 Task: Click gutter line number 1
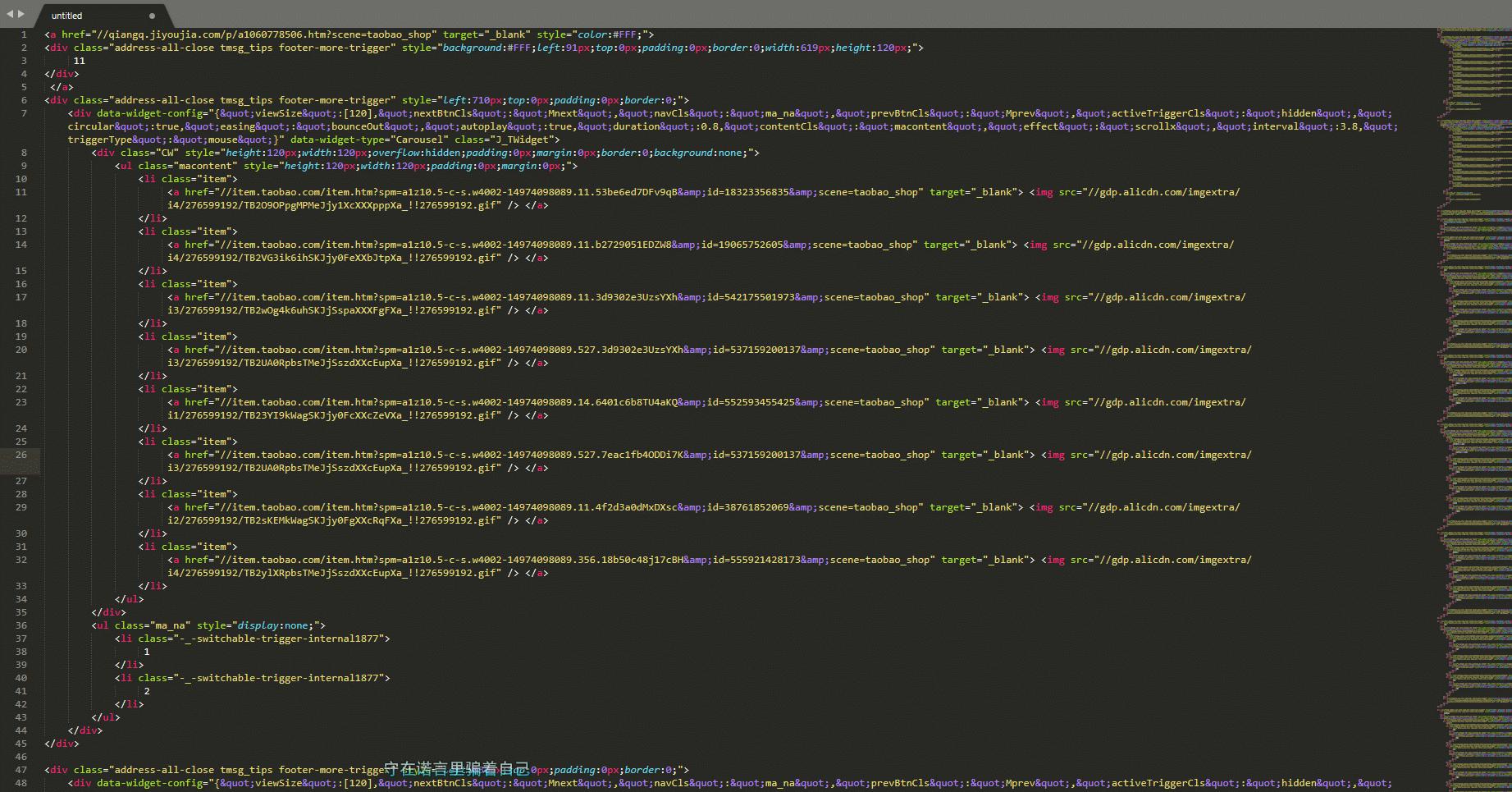coord(24,34)
